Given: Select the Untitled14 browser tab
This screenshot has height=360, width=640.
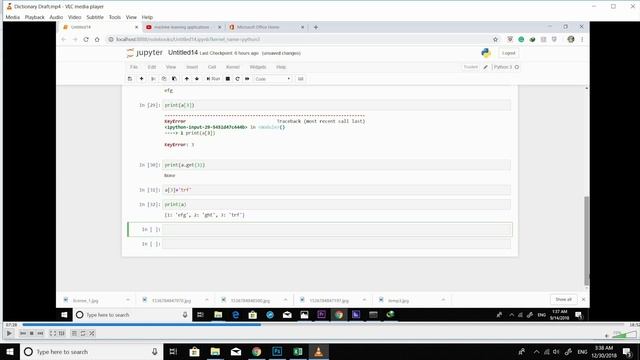Looking at the screenshot, I should (x=100, y=27).
